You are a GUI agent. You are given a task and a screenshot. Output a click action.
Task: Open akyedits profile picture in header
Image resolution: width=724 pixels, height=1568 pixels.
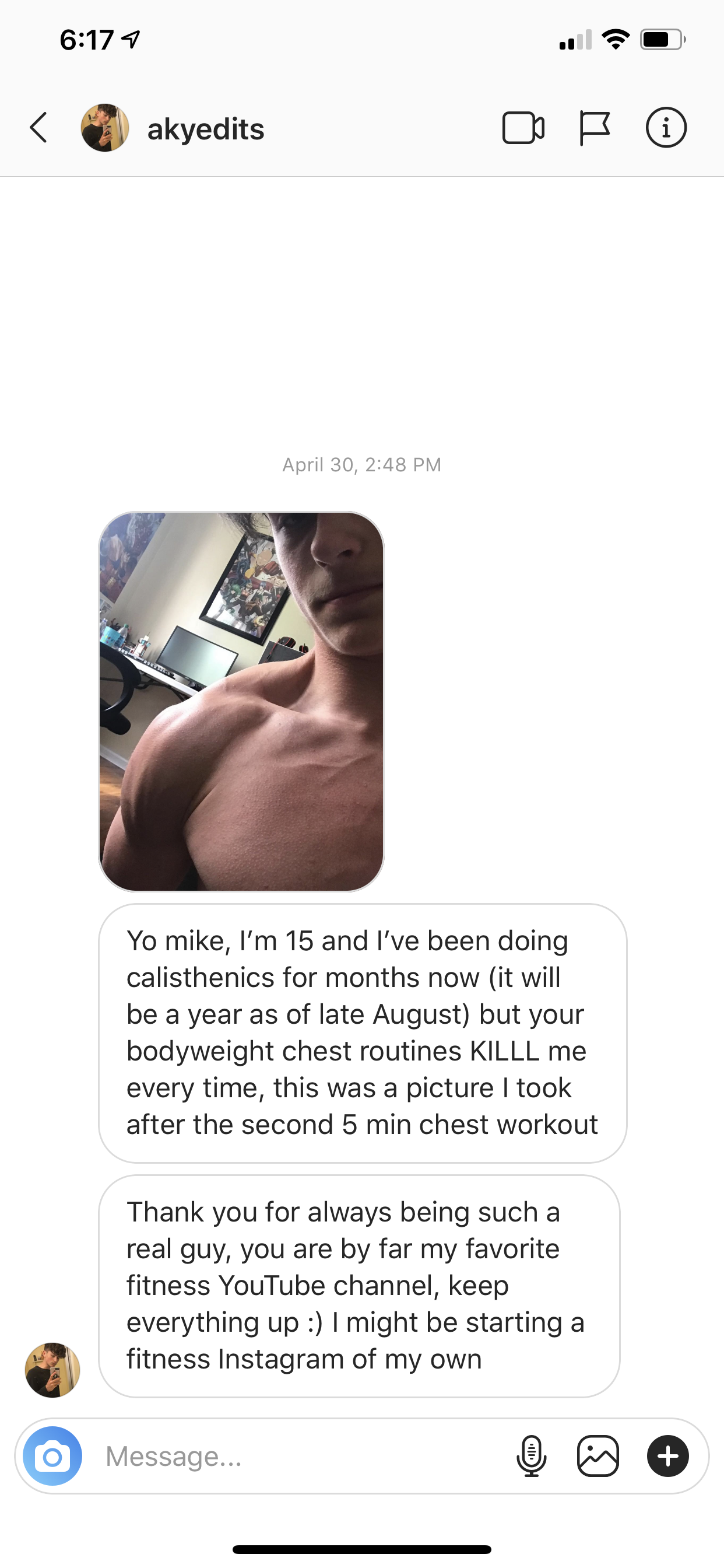coord(105,128)
